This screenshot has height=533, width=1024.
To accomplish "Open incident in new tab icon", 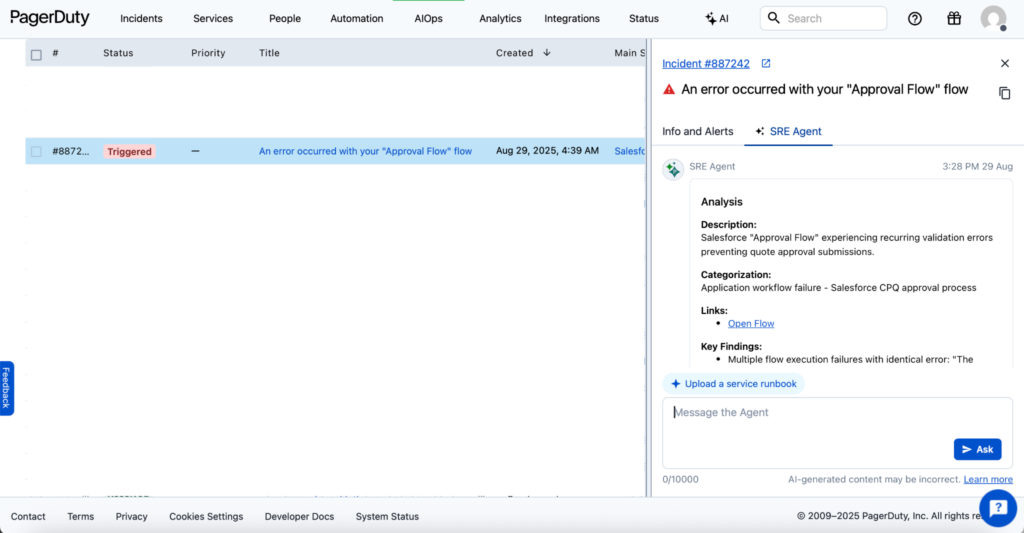I will [x=766, y=63].
